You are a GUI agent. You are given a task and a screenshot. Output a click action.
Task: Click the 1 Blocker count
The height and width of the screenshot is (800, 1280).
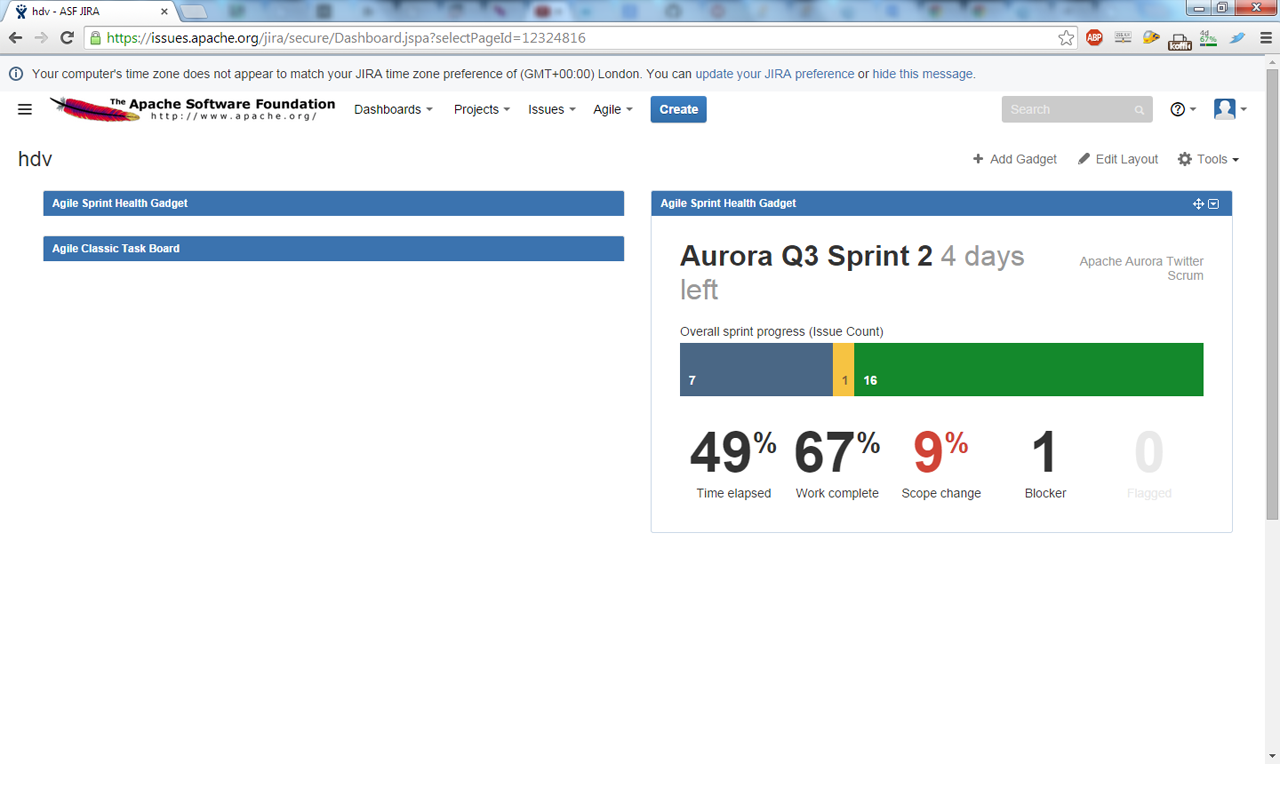coord(1044,452)
